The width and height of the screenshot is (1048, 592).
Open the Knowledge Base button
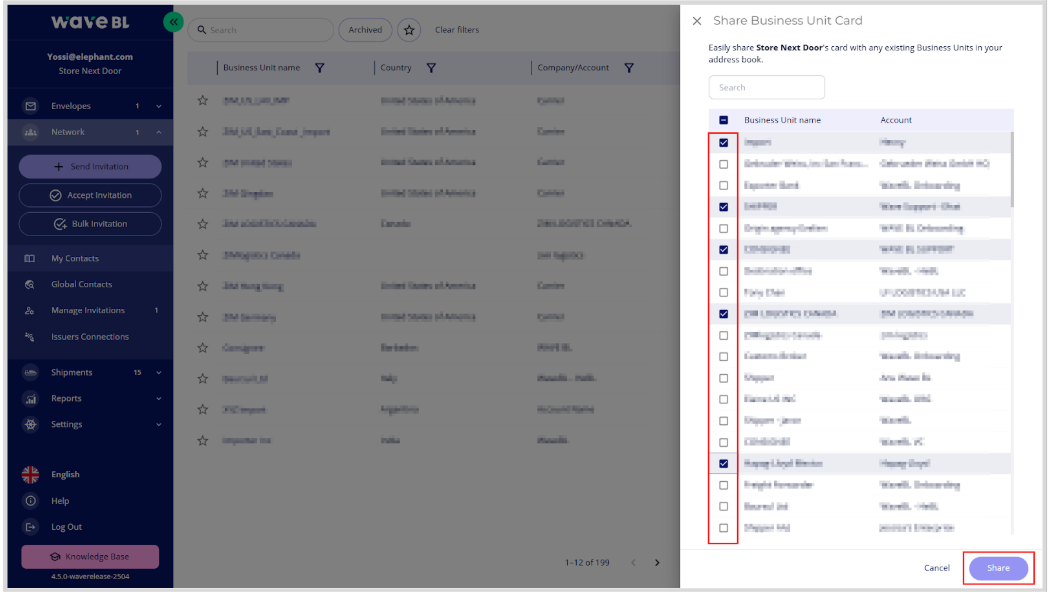[90, 557]
